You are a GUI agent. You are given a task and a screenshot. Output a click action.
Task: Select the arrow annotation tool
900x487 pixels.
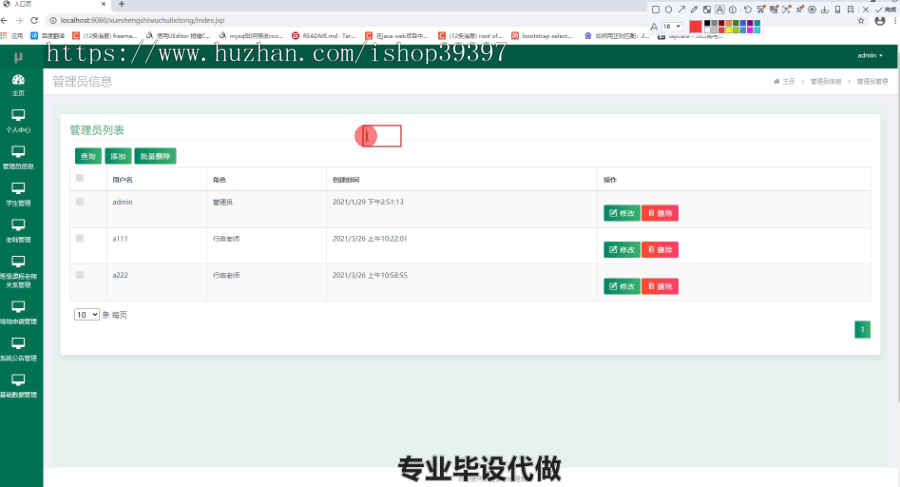681,10
